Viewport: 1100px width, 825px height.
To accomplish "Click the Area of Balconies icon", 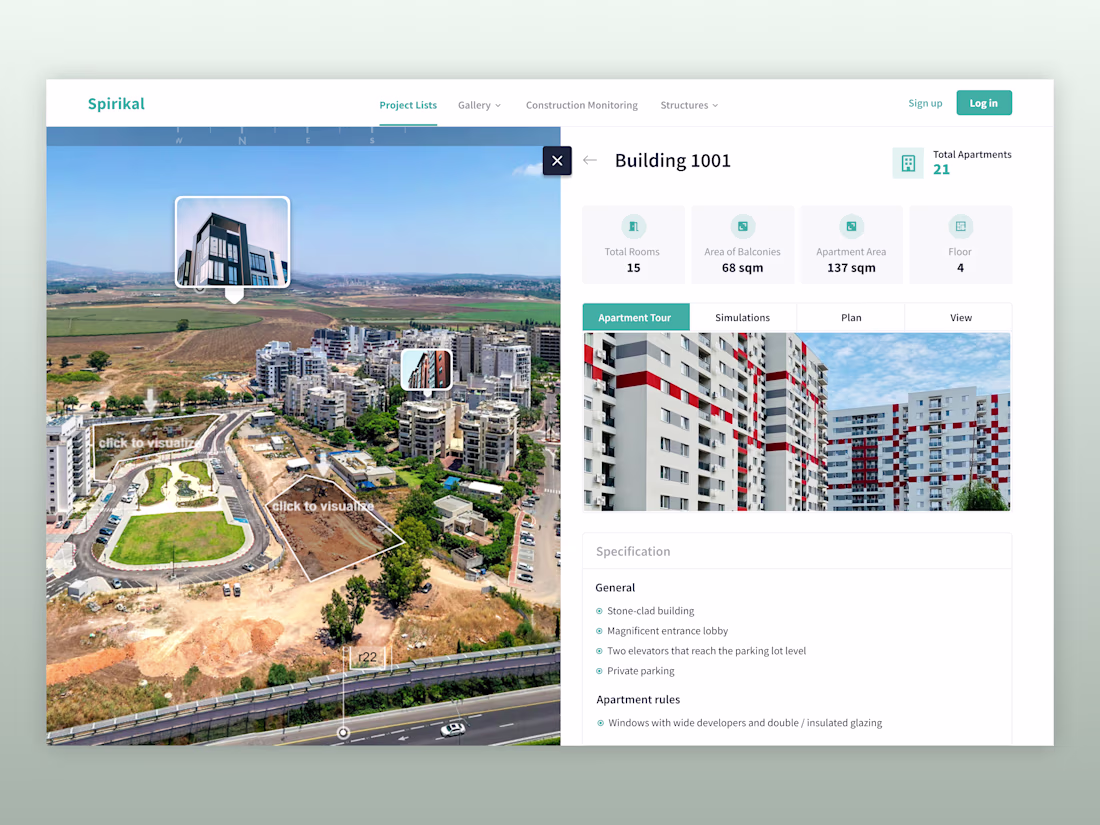I will pos(742,227).
